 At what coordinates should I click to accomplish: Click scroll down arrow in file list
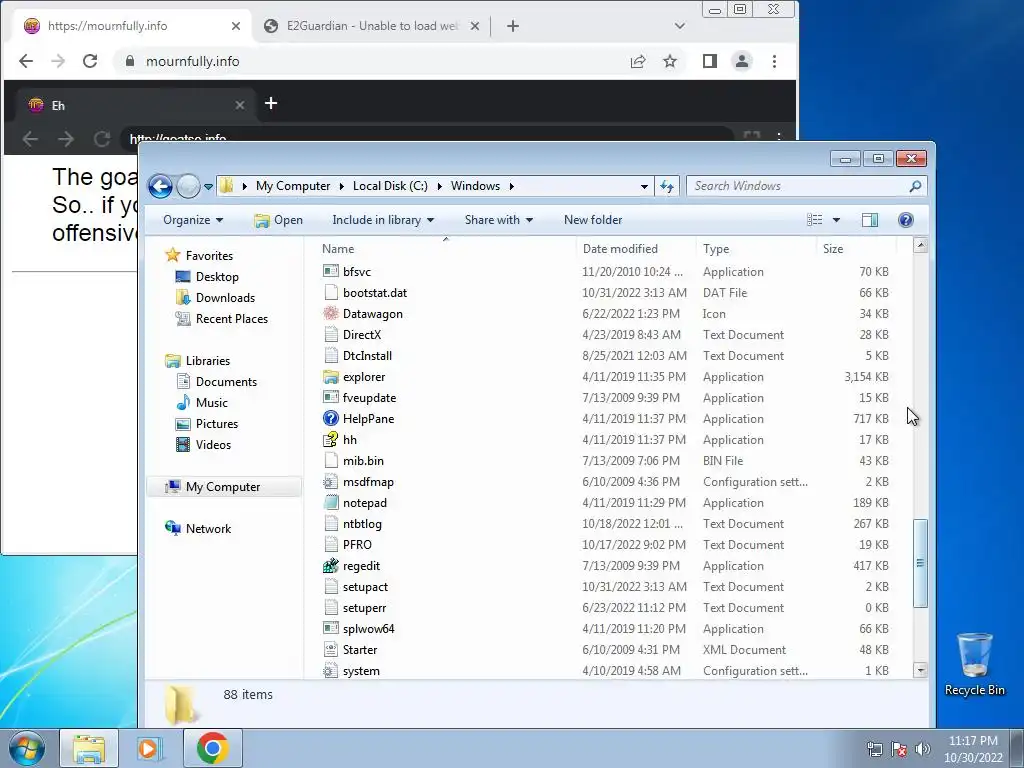pos(920,670)
